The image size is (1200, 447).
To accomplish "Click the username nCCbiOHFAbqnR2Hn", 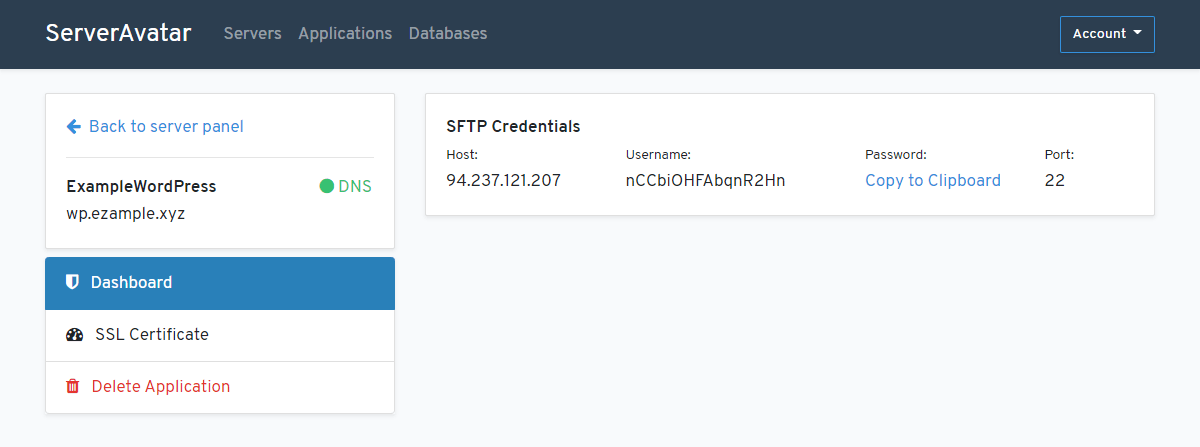I will click(705, 180).
